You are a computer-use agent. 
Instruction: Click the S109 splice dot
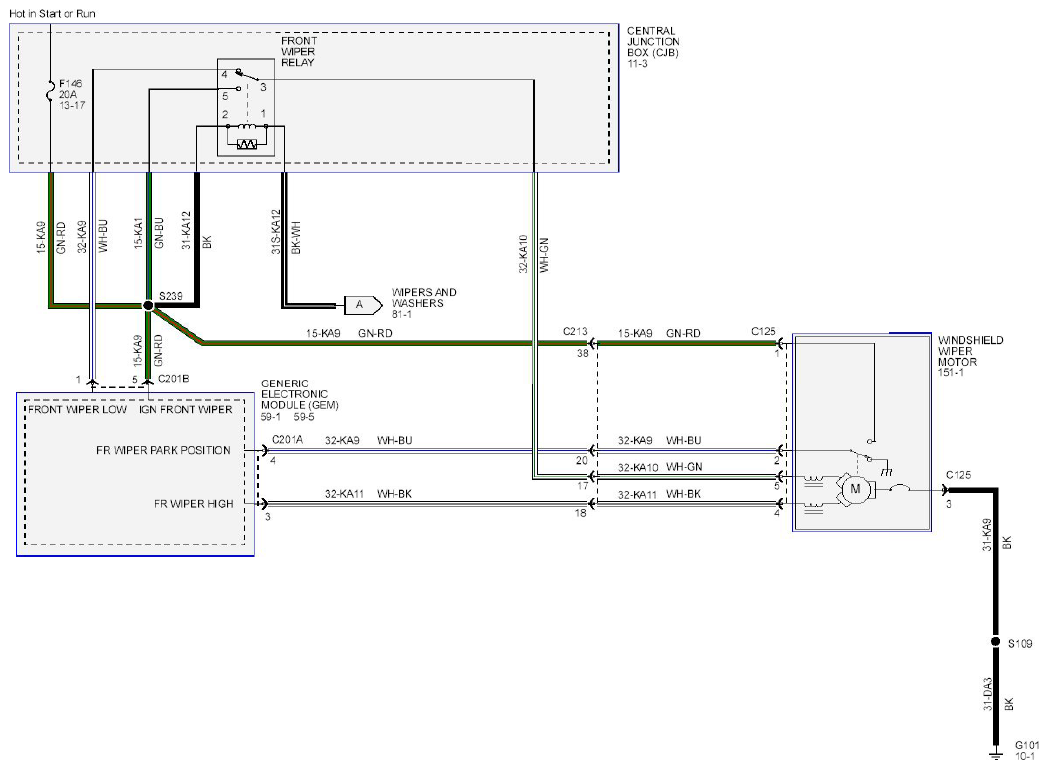[995, 642]
